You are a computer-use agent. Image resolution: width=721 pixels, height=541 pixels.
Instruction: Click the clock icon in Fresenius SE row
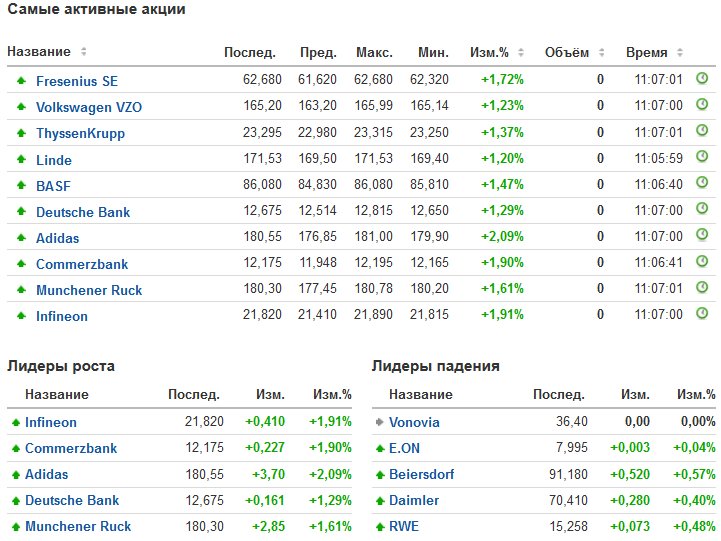tap(702, 79)
